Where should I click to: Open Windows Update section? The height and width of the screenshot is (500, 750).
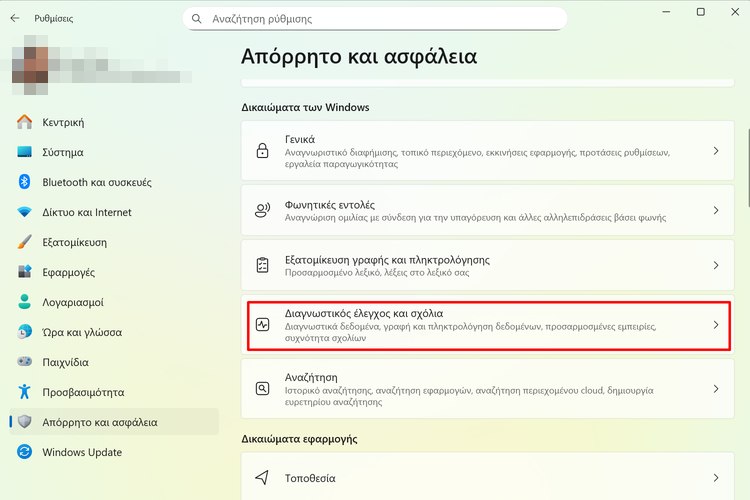114,452
